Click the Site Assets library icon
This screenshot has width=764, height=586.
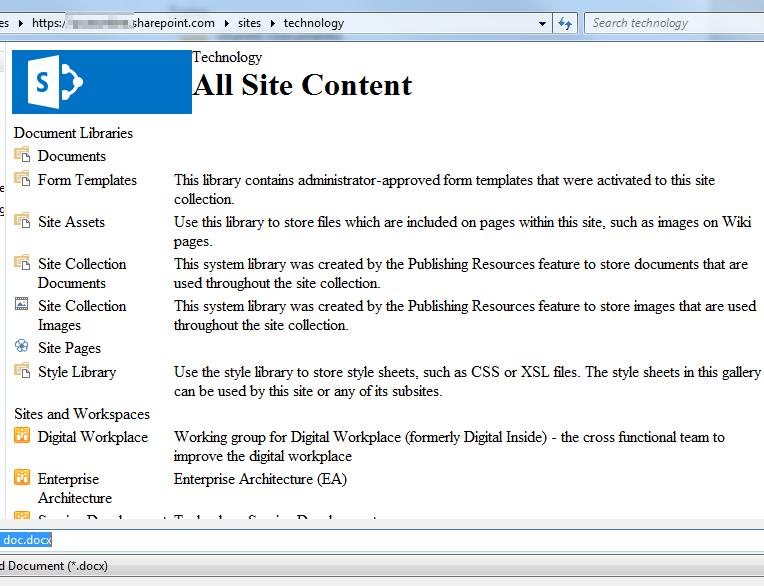pos(22,220)
